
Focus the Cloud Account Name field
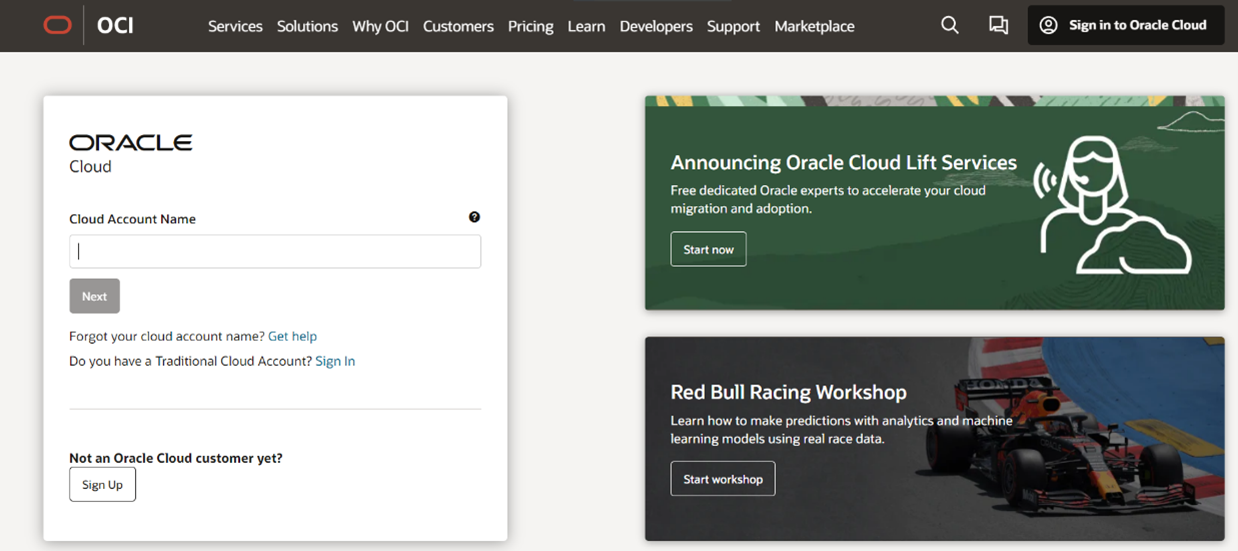(275, 251)
